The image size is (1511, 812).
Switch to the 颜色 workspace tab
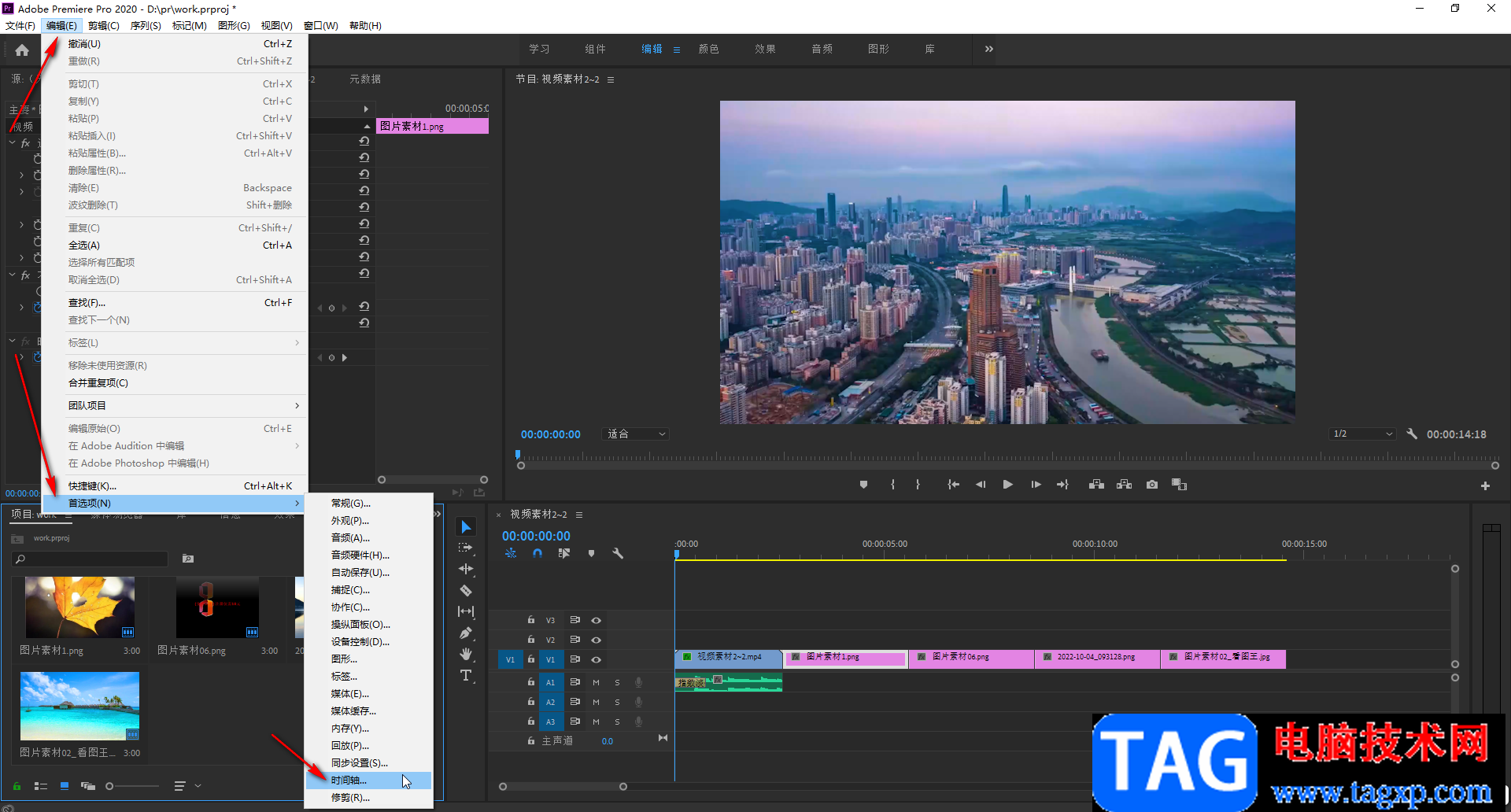pos(708,49)
